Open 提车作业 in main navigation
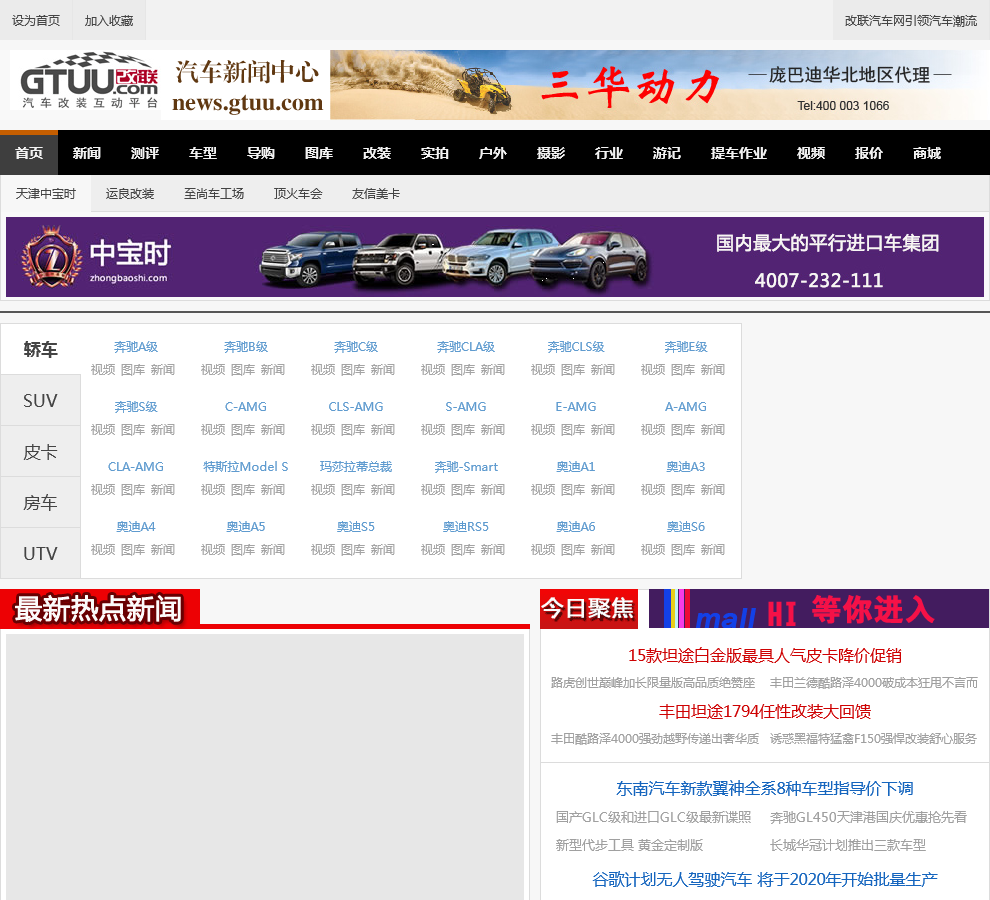The image size is (990, 900). point(739,153)
